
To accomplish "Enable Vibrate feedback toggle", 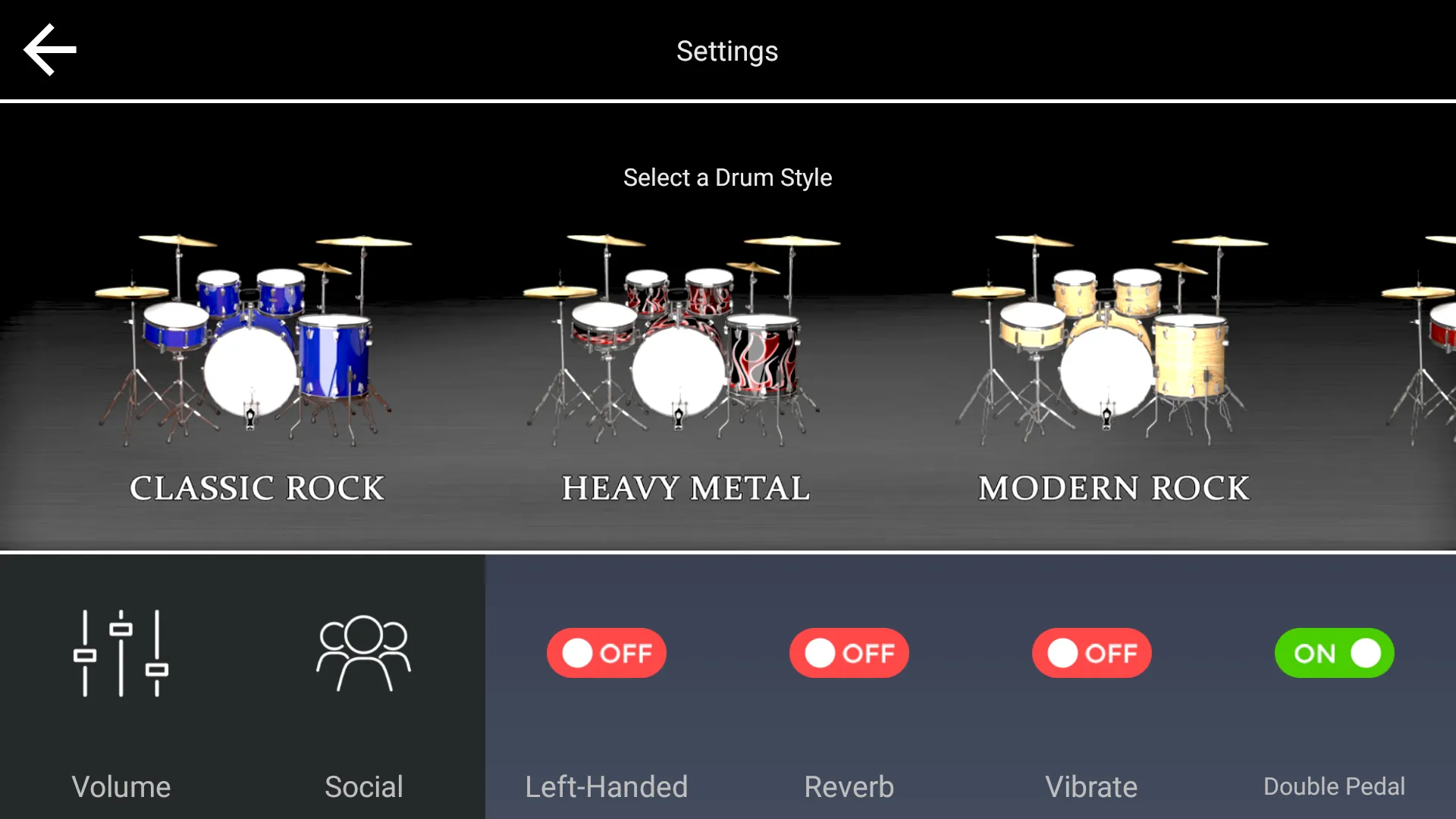I will click(1091, 652).
